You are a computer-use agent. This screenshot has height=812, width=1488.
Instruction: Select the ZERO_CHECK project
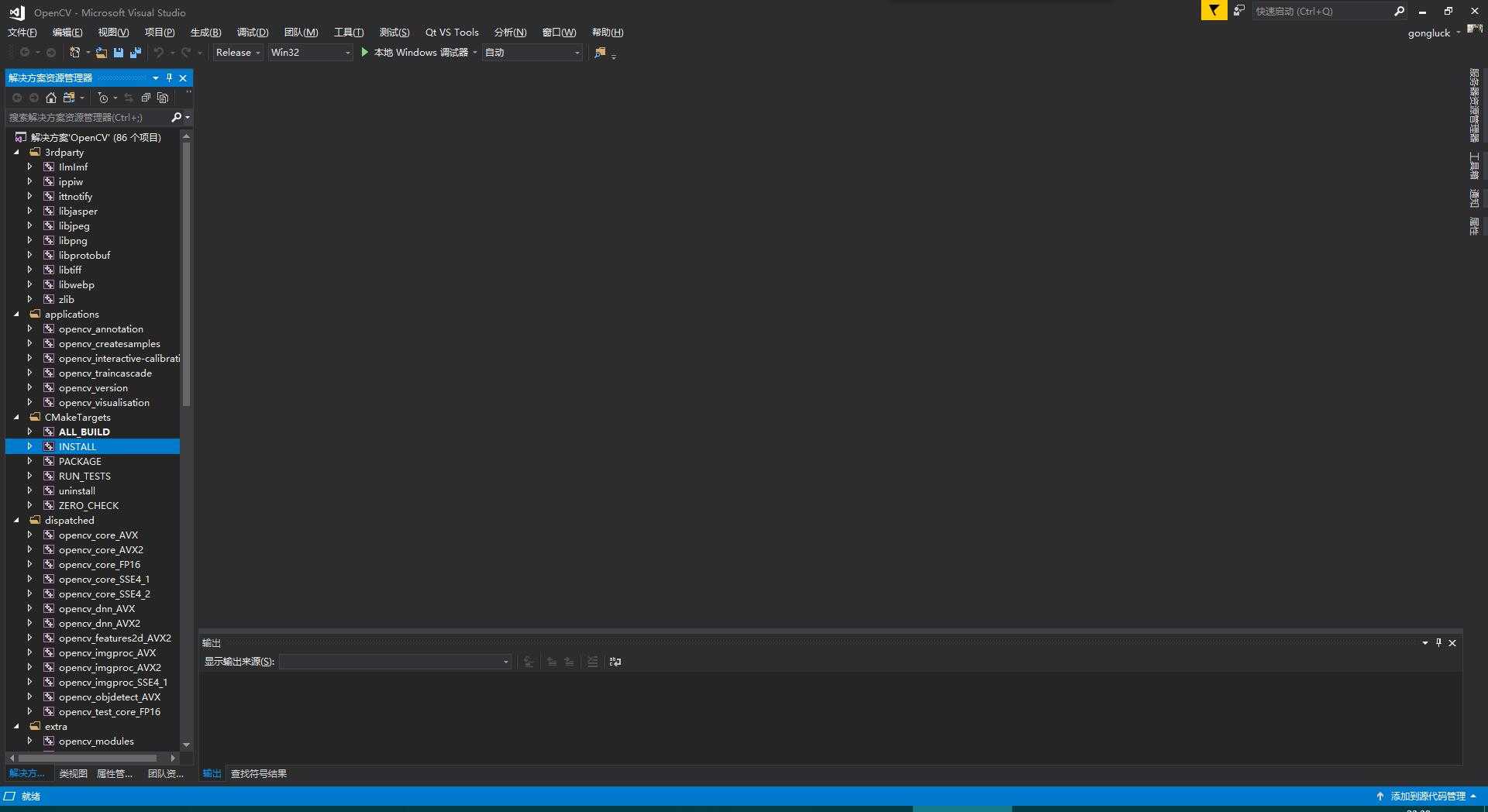(x=89, y=505)
